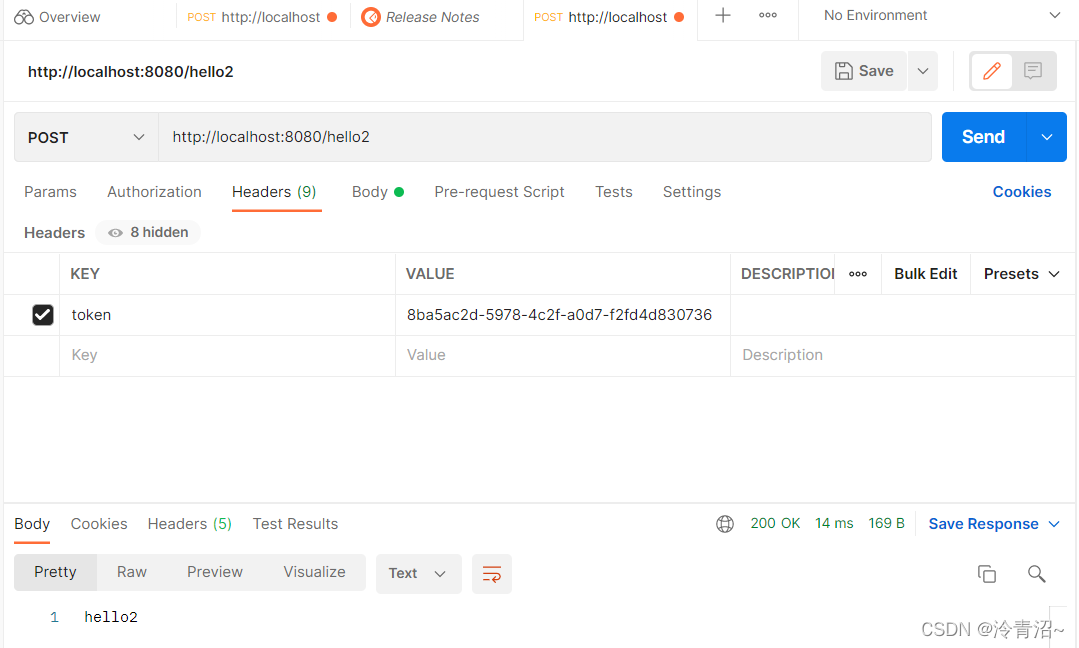Open the Save Response dropdown
The image size is (1079, 648).
tap(994, 524)
